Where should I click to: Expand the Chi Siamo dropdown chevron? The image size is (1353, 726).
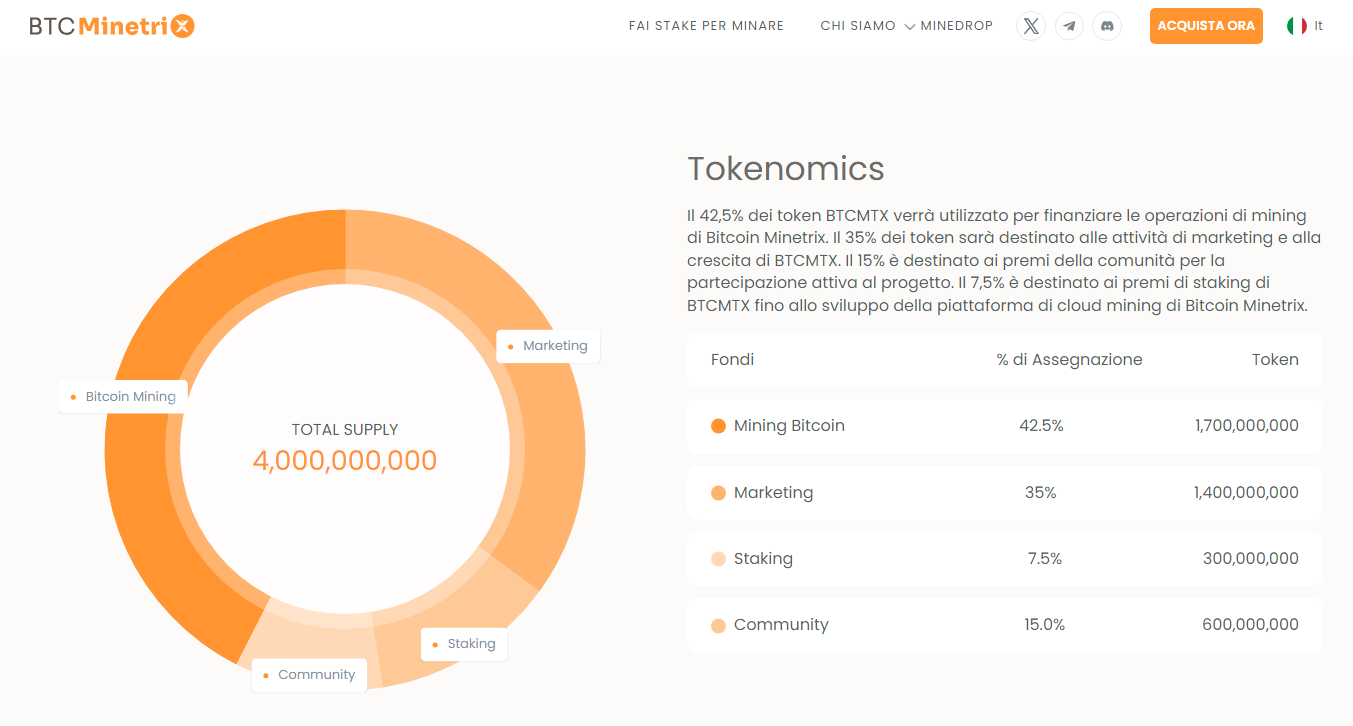(x=910, y=27)
